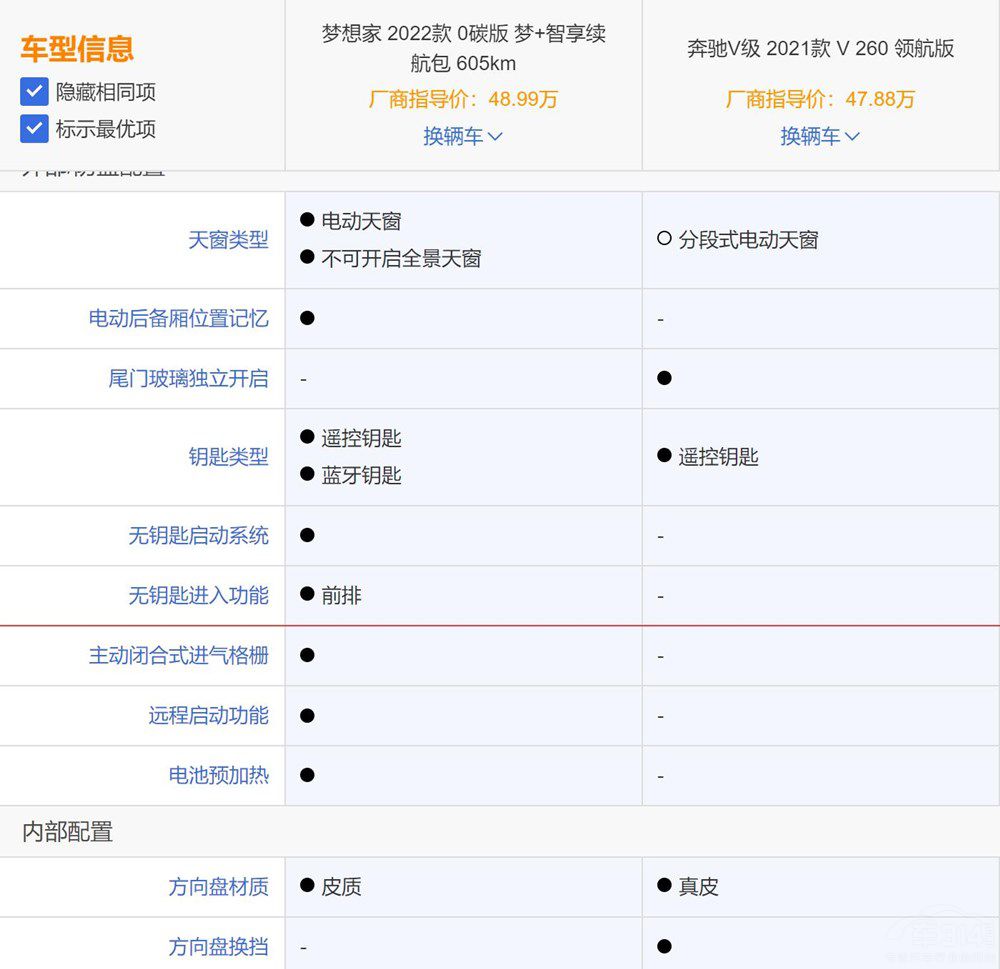Click the dot beside 皮质 steering material
Screen dimensions: 1000x969
(306, 886)
